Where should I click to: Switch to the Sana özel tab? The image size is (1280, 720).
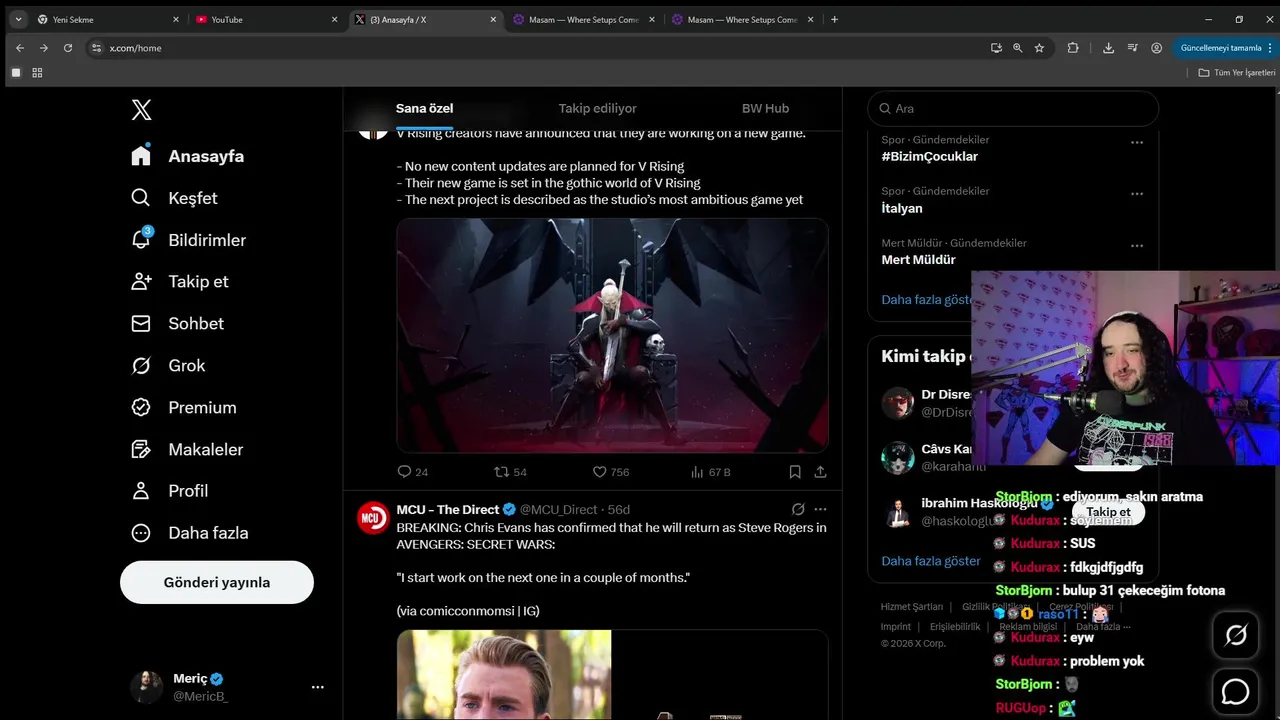point(425,109)
